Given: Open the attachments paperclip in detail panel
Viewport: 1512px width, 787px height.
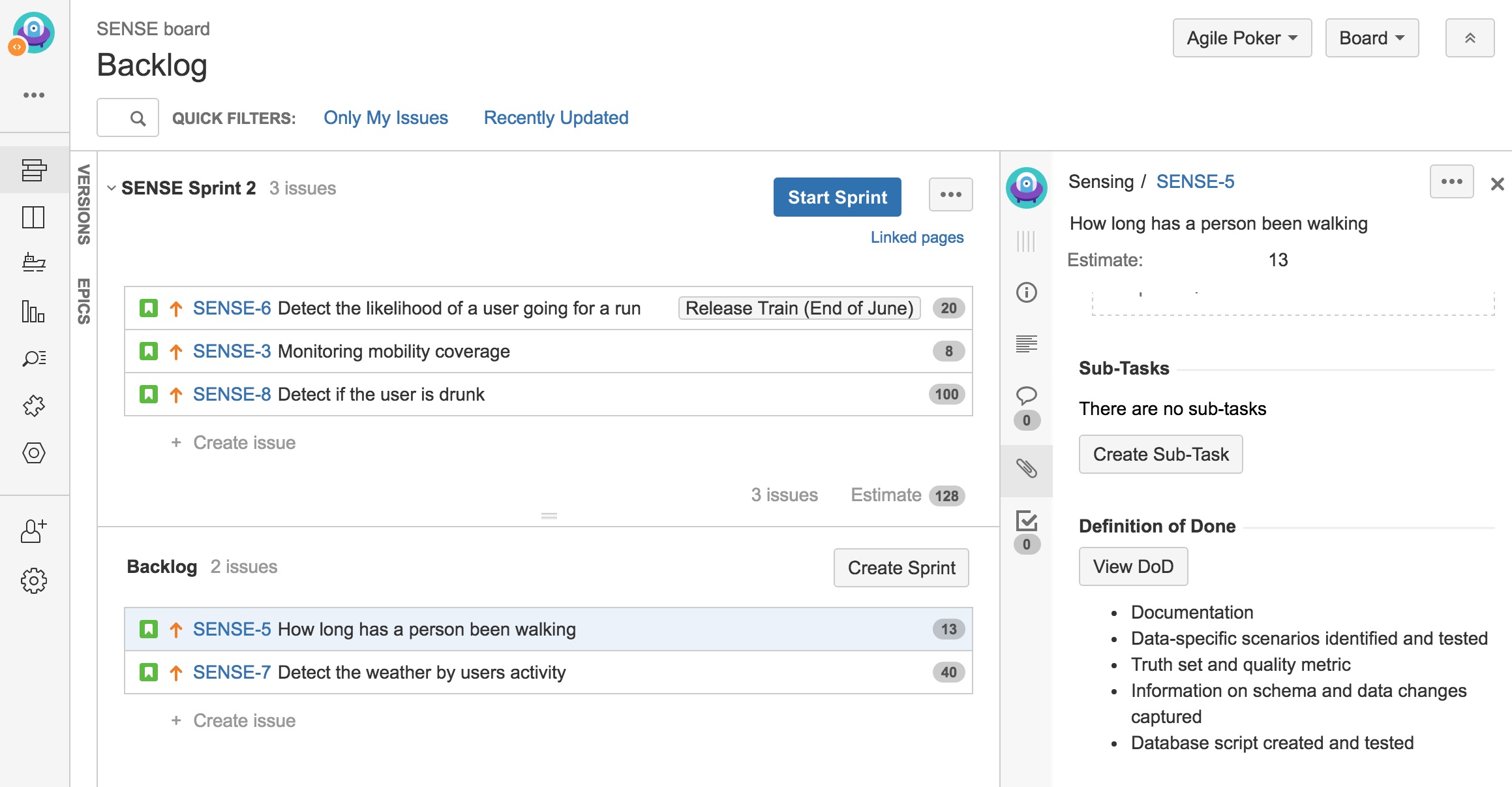Looking at the screenshot, I should click(x=1026, y=468).
